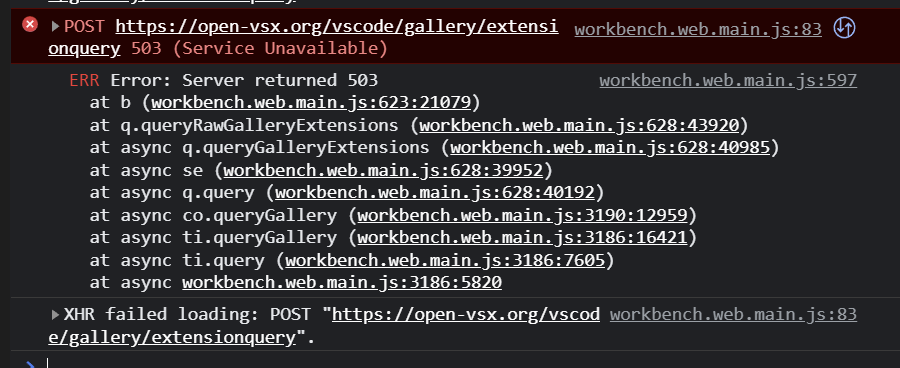The width and height of the screenshot is (900, 368).
Task: Expand the XHR failed loading entry
Action: click(x=56, y=315)
